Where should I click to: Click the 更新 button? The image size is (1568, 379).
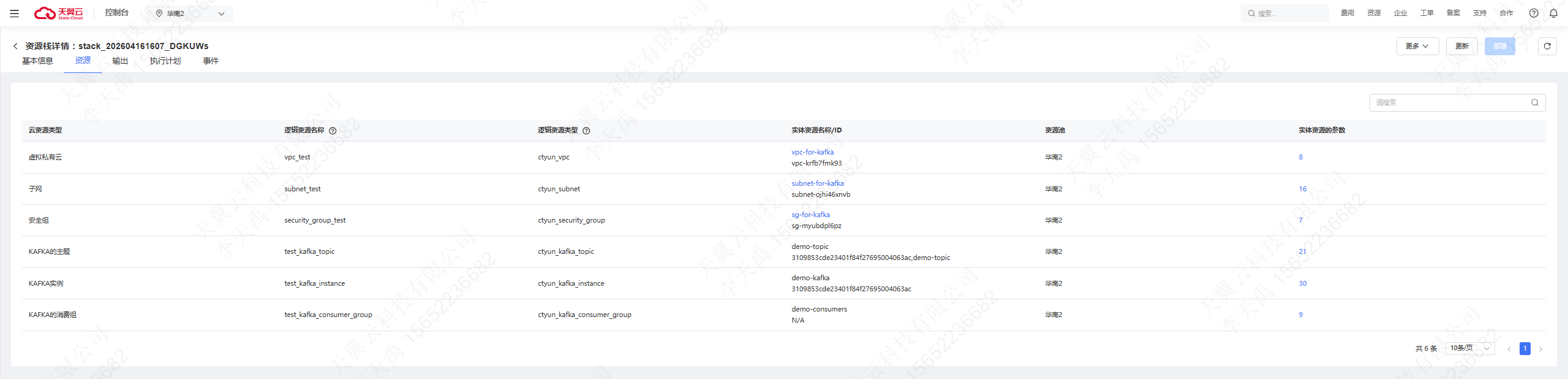(1462, 46)
